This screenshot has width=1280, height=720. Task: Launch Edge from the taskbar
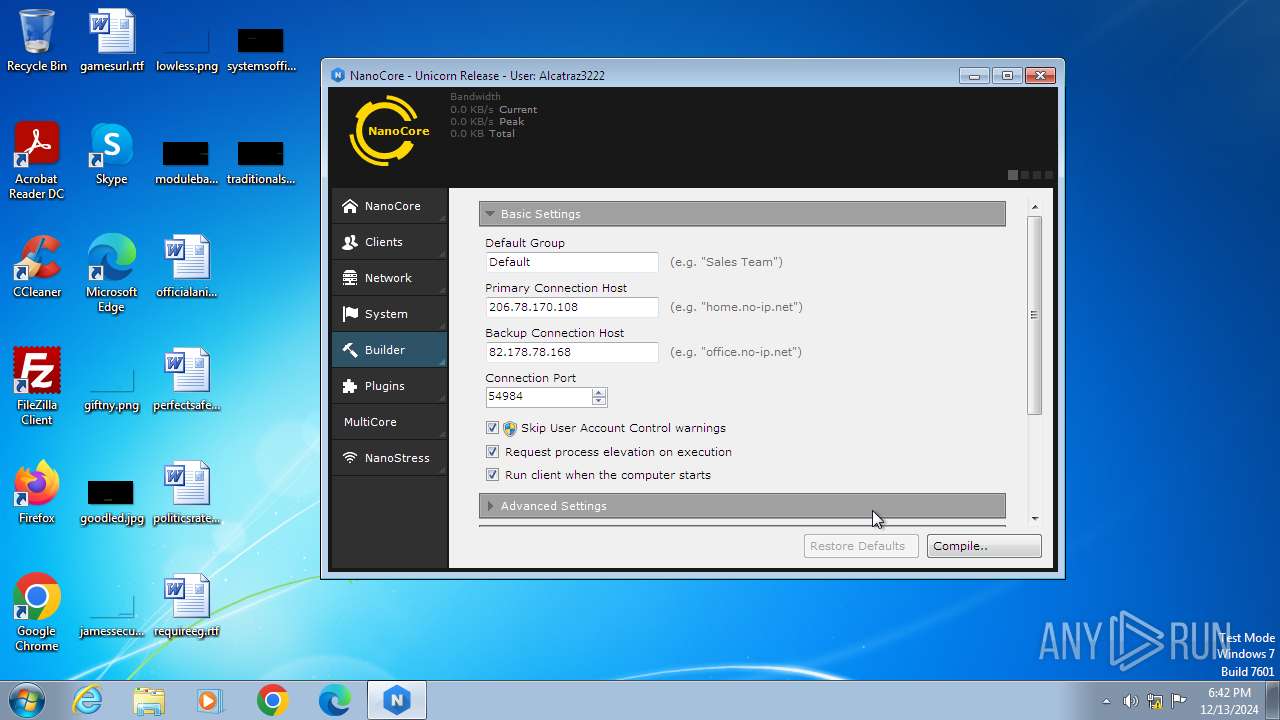tap(334, 700)
